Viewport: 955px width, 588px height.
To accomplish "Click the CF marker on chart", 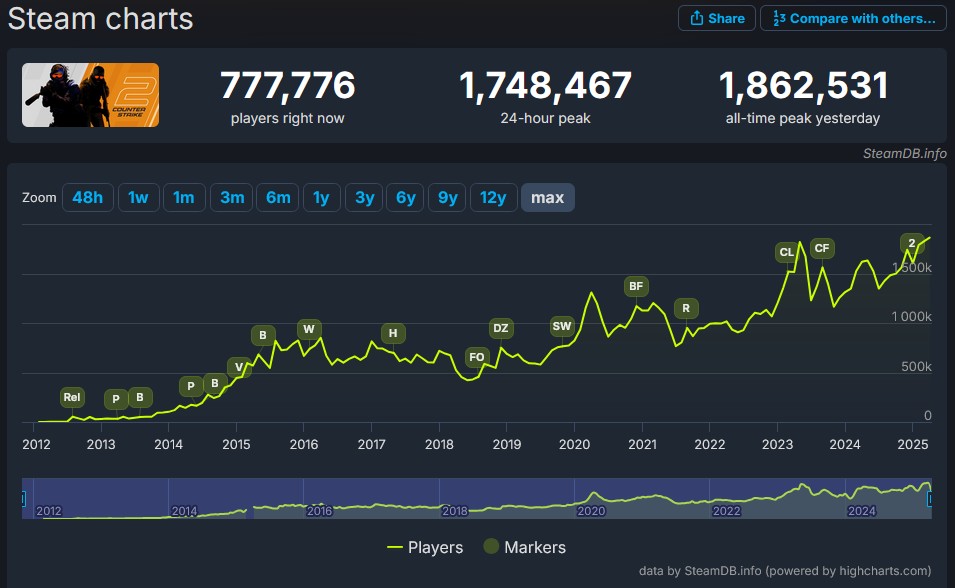I will tap(822, 248).
